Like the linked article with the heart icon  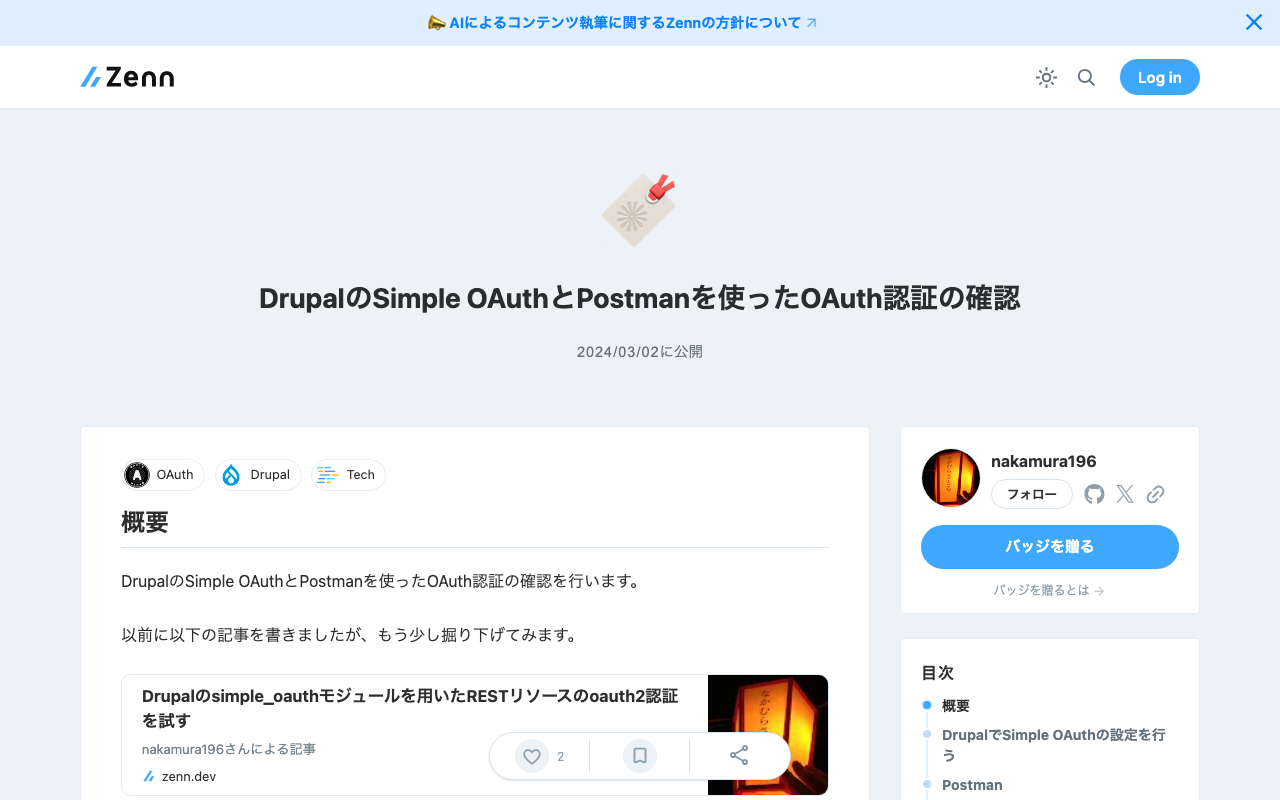coord(531,756)
